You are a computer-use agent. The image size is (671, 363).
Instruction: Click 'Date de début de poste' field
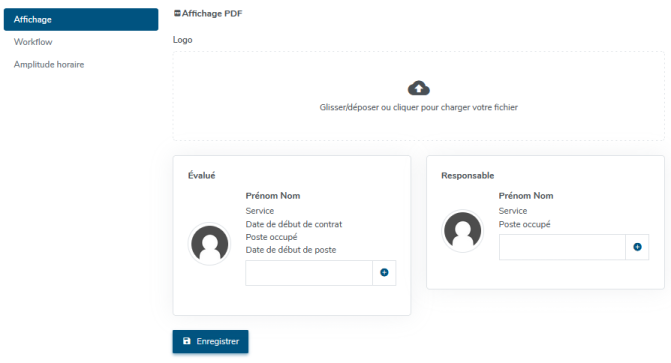pos(291,250)
